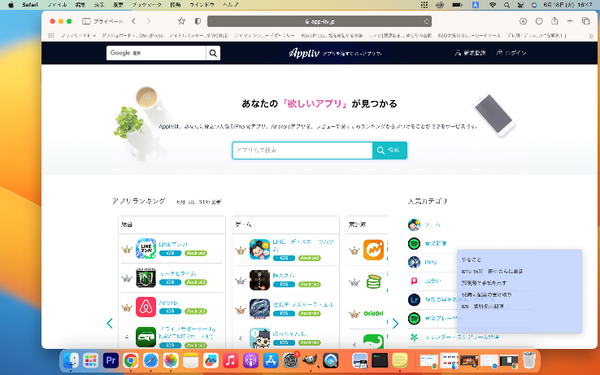Open Premiere Pro from the Dock
The image size is (600, 375).
point(111,360)
